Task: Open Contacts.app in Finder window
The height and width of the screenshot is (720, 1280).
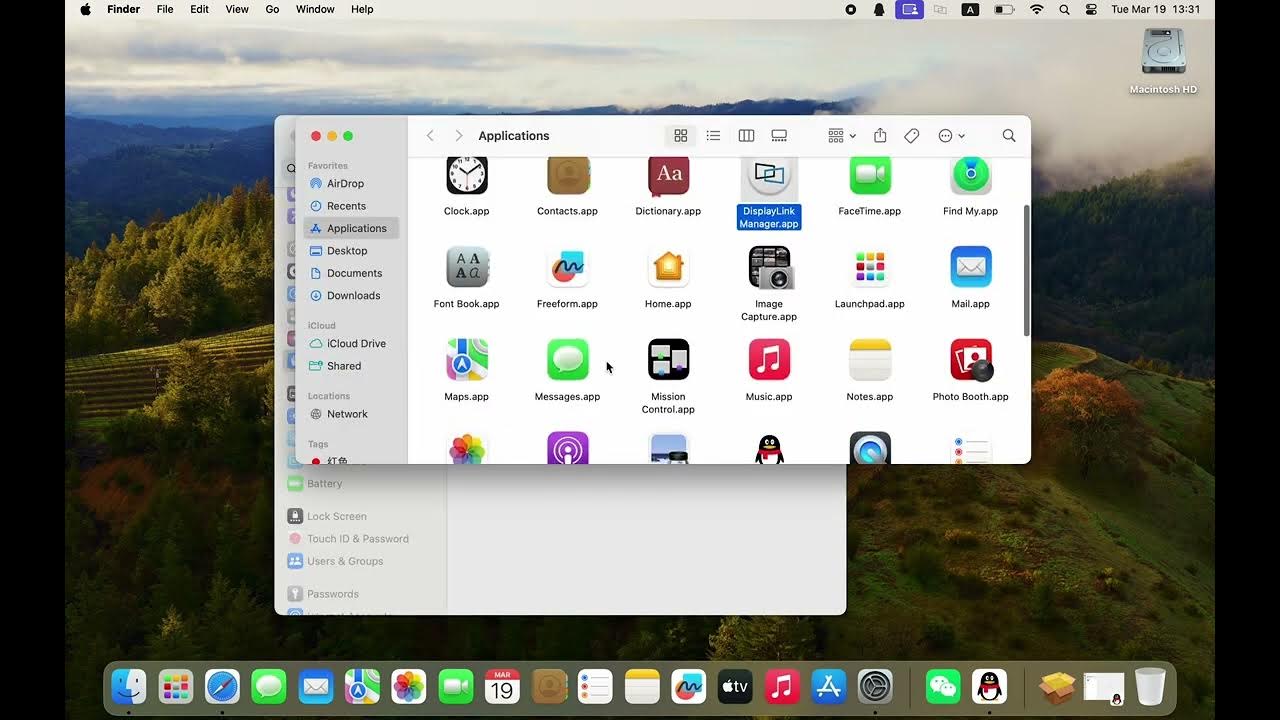Action: pyautogui.click(x=568, y=177)
